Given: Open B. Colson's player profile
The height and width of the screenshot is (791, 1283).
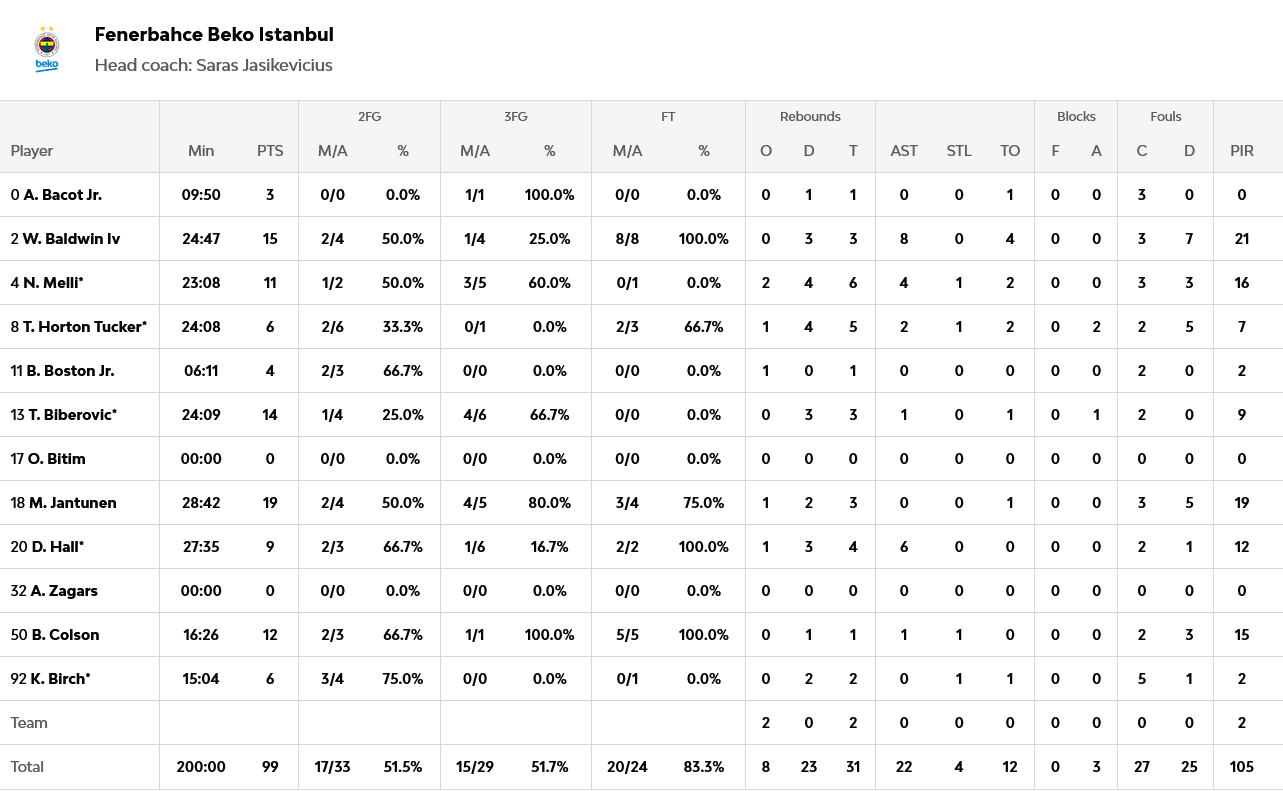Looking at the screenshot, I should point(65,635).
